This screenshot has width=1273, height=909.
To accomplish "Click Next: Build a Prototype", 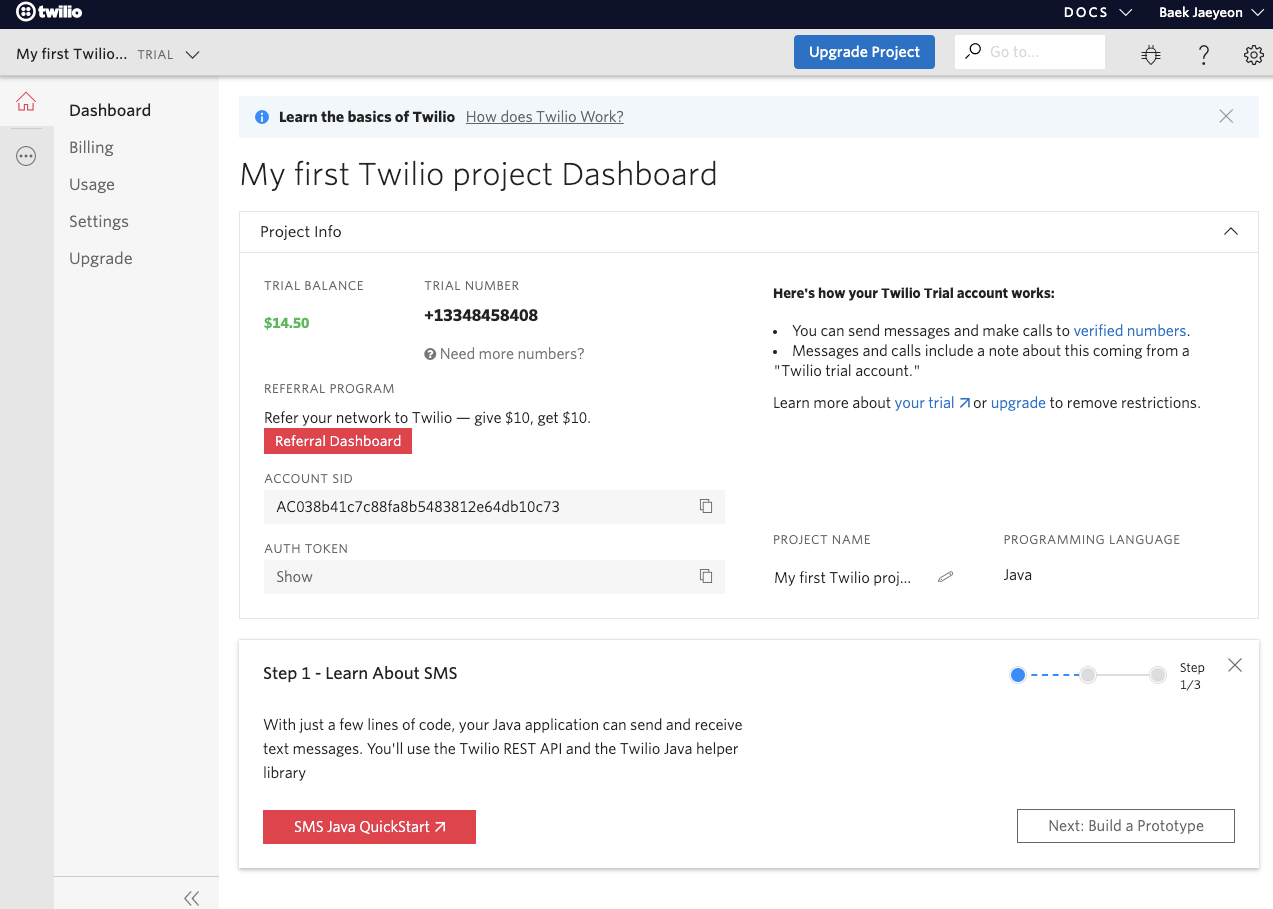I will (x=1126, y=826).
